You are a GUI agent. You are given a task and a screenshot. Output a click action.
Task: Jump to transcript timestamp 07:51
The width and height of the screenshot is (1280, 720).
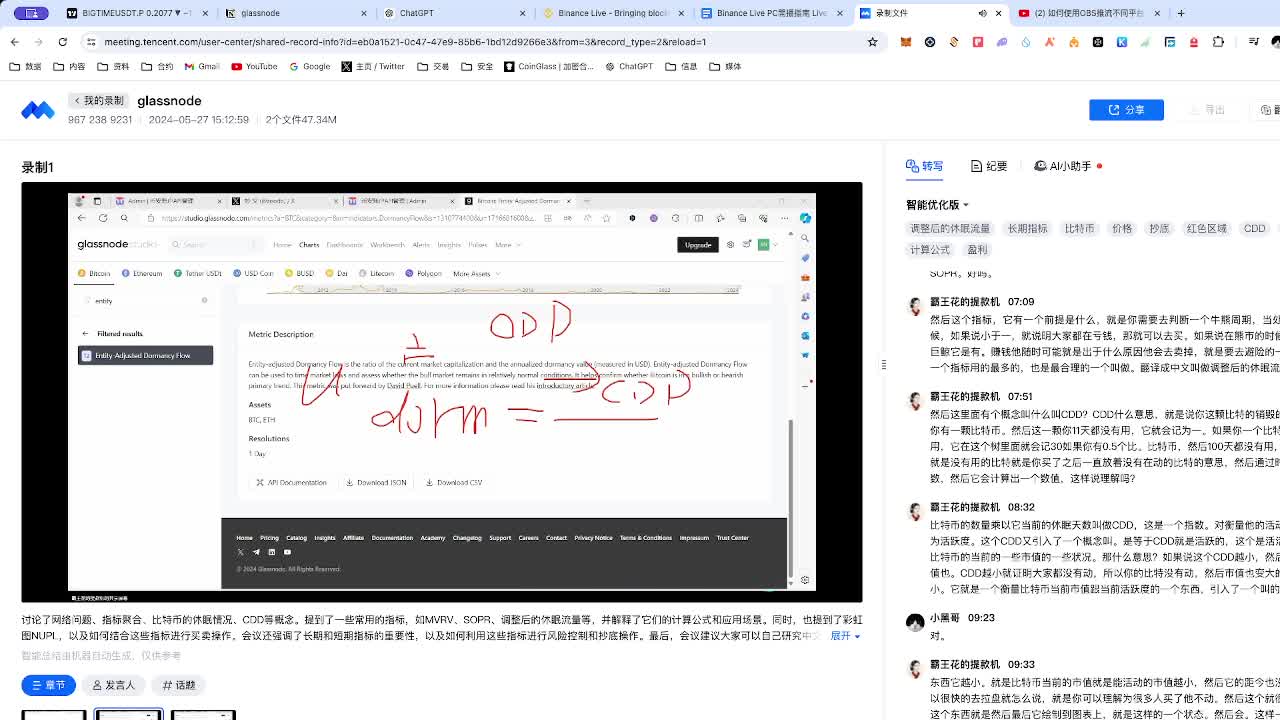[1020, 397]
